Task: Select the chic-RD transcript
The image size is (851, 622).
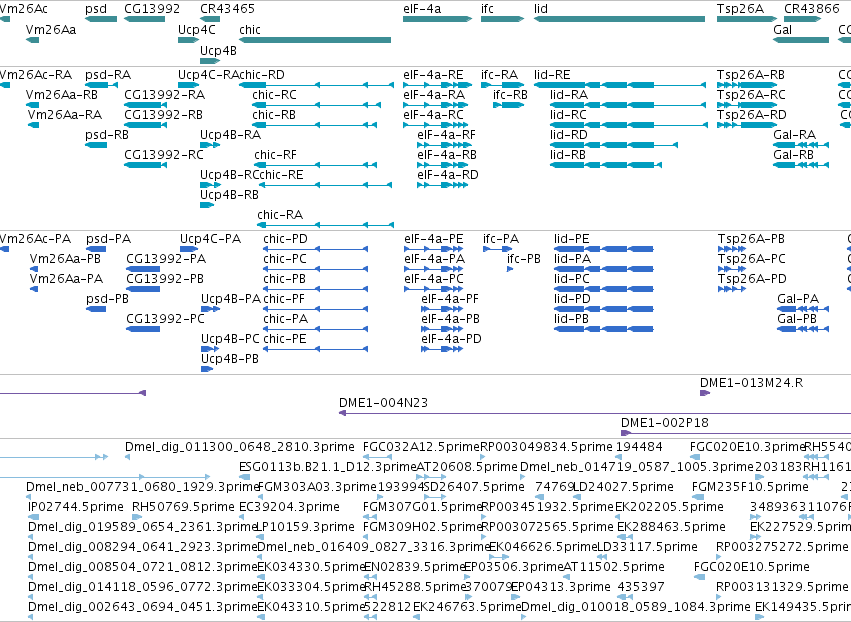Action: pos(316,85)
